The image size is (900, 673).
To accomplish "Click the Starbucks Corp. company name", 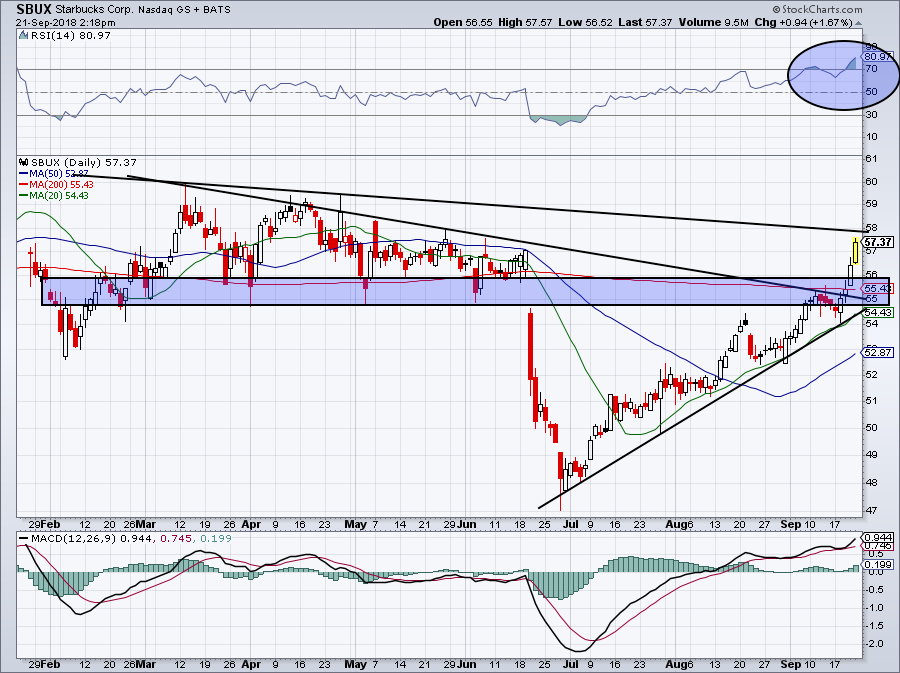I will [94, 10].
